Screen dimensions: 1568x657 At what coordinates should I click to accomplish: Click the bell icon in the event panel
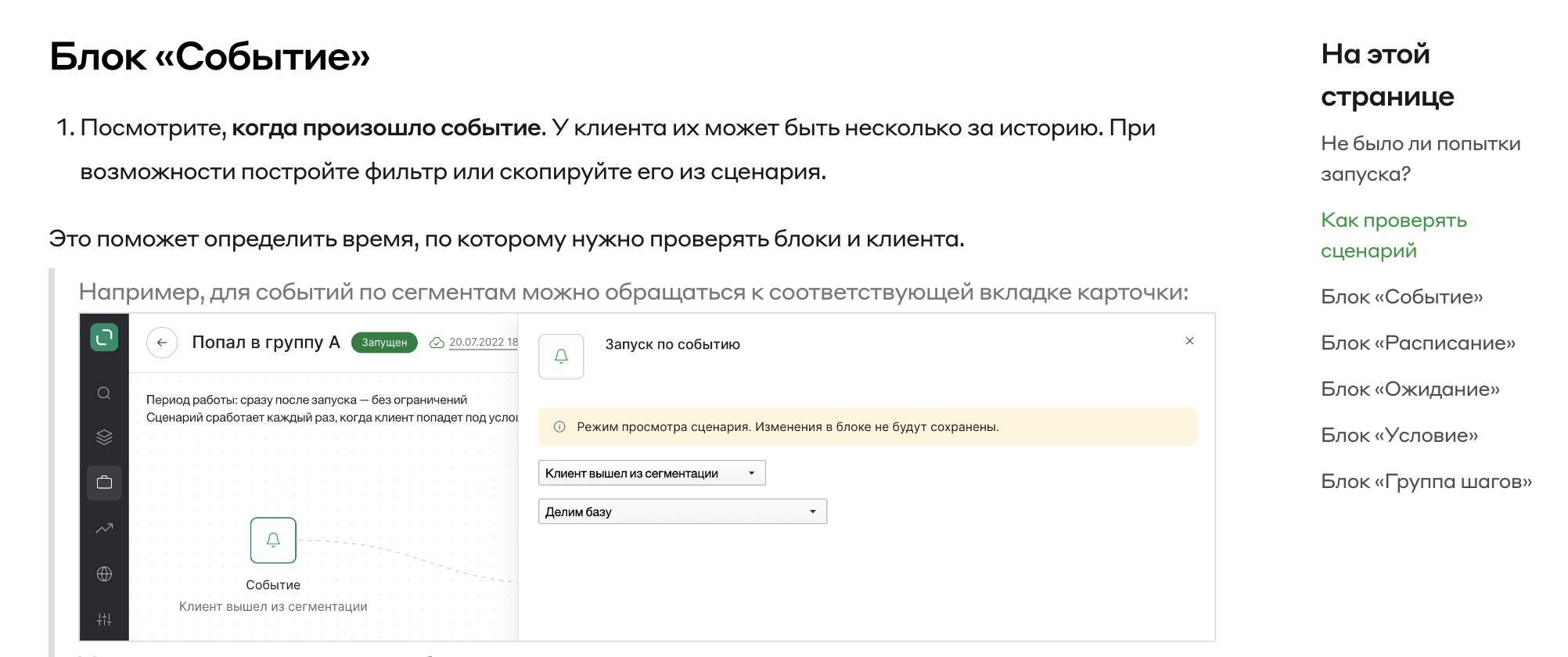(561, 357)
